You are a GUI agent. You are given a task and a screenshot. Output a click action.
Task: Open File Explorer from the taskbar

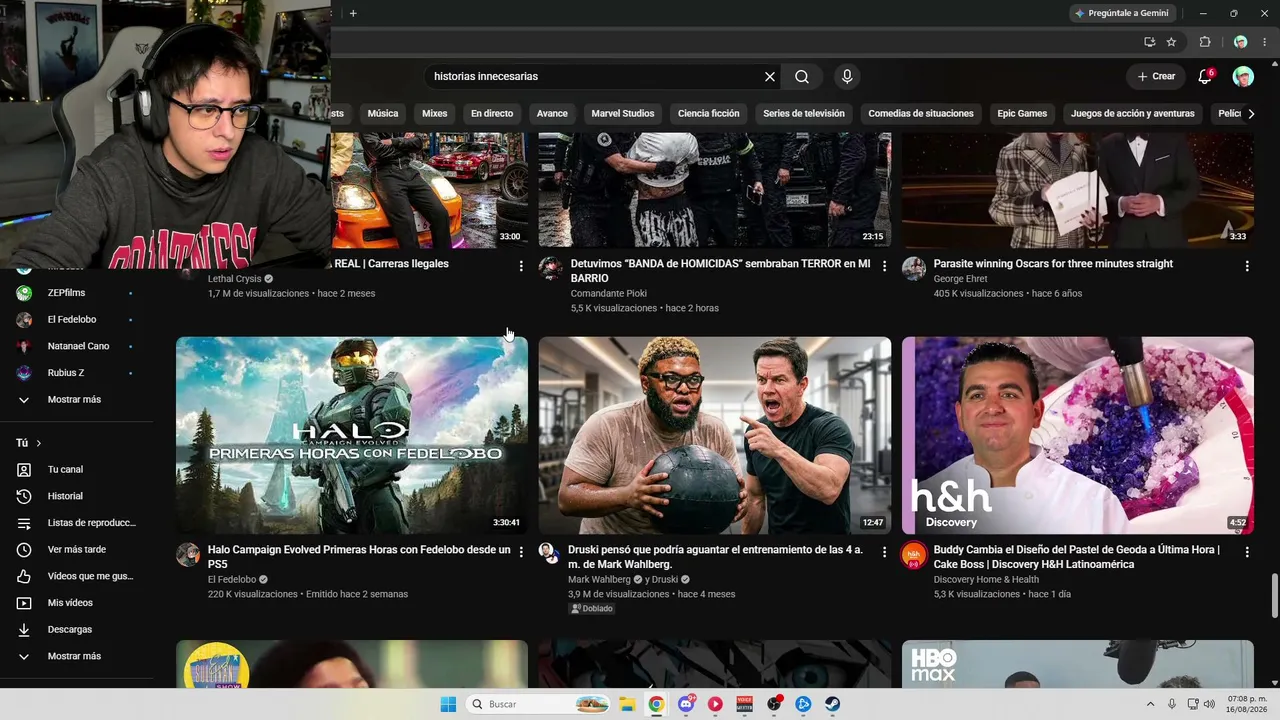(627, 704)
